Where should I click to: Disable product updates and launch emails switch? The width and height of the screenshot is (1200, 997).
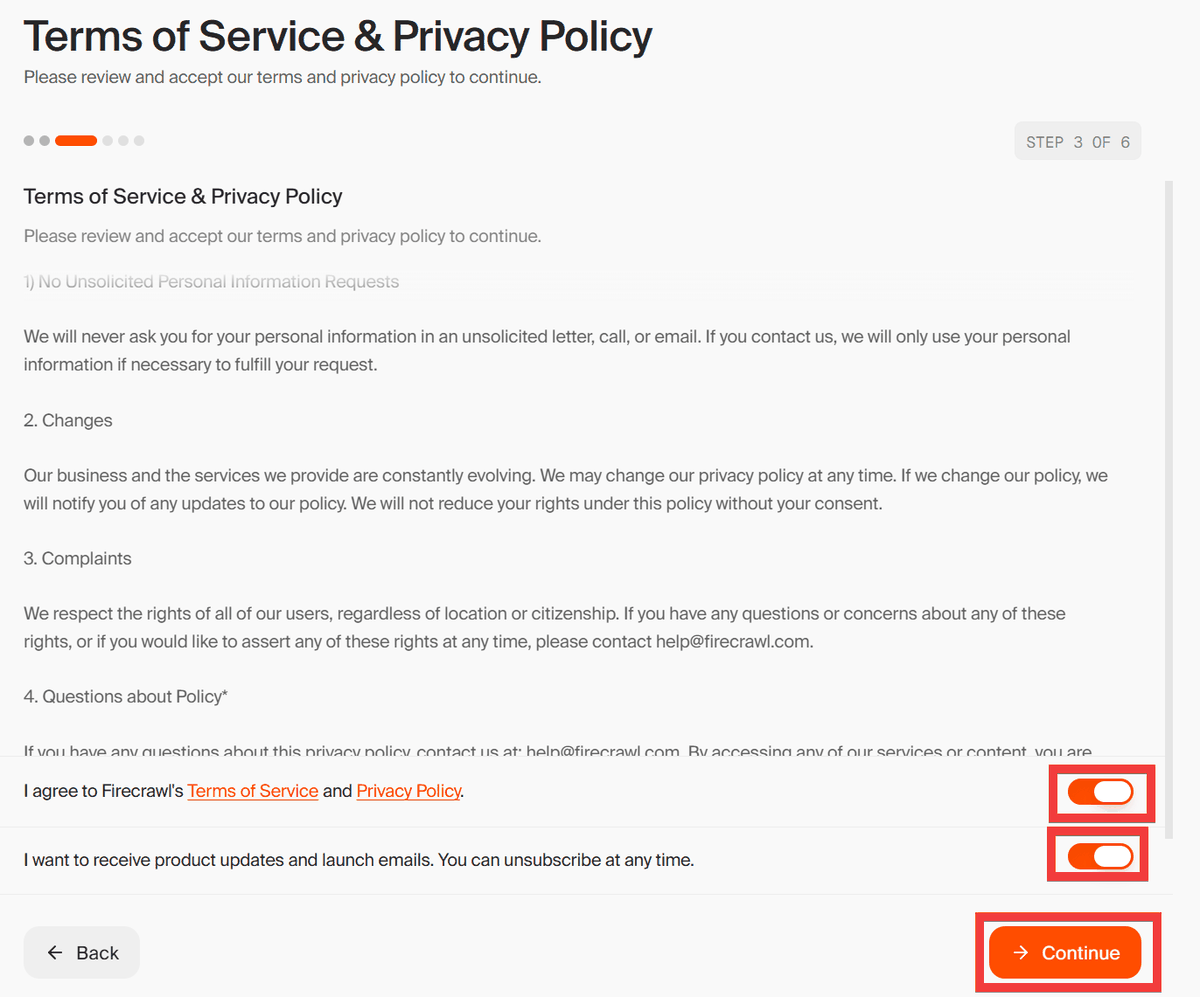click(x=1100, y=856)
